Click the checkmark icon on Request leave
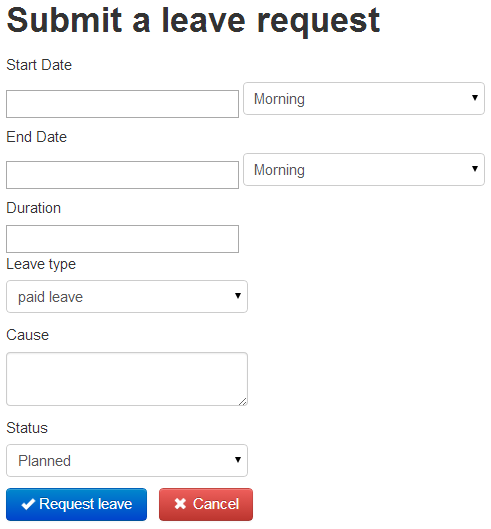 pyautogui.click(x=28, y=504)
